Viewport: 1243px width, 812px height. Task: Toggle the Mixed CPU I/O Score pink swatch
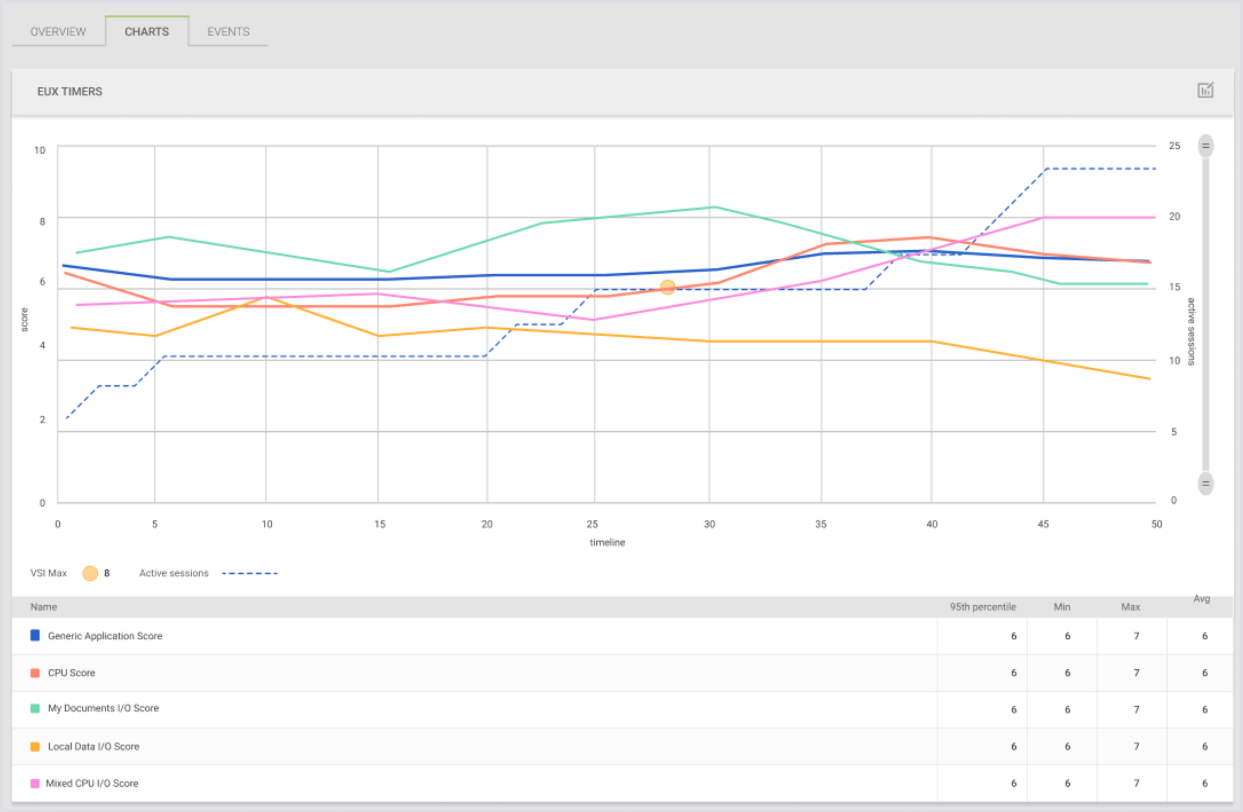(x=36, y=783)
